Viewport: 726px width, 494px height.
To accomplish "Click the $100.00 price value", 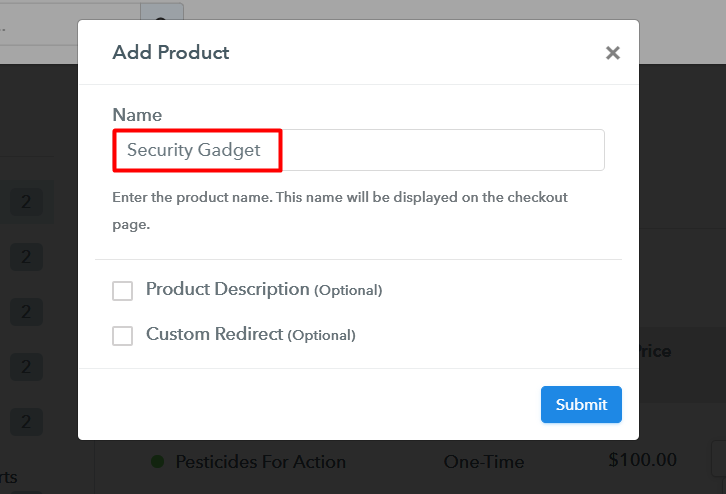I will point(642,461).
